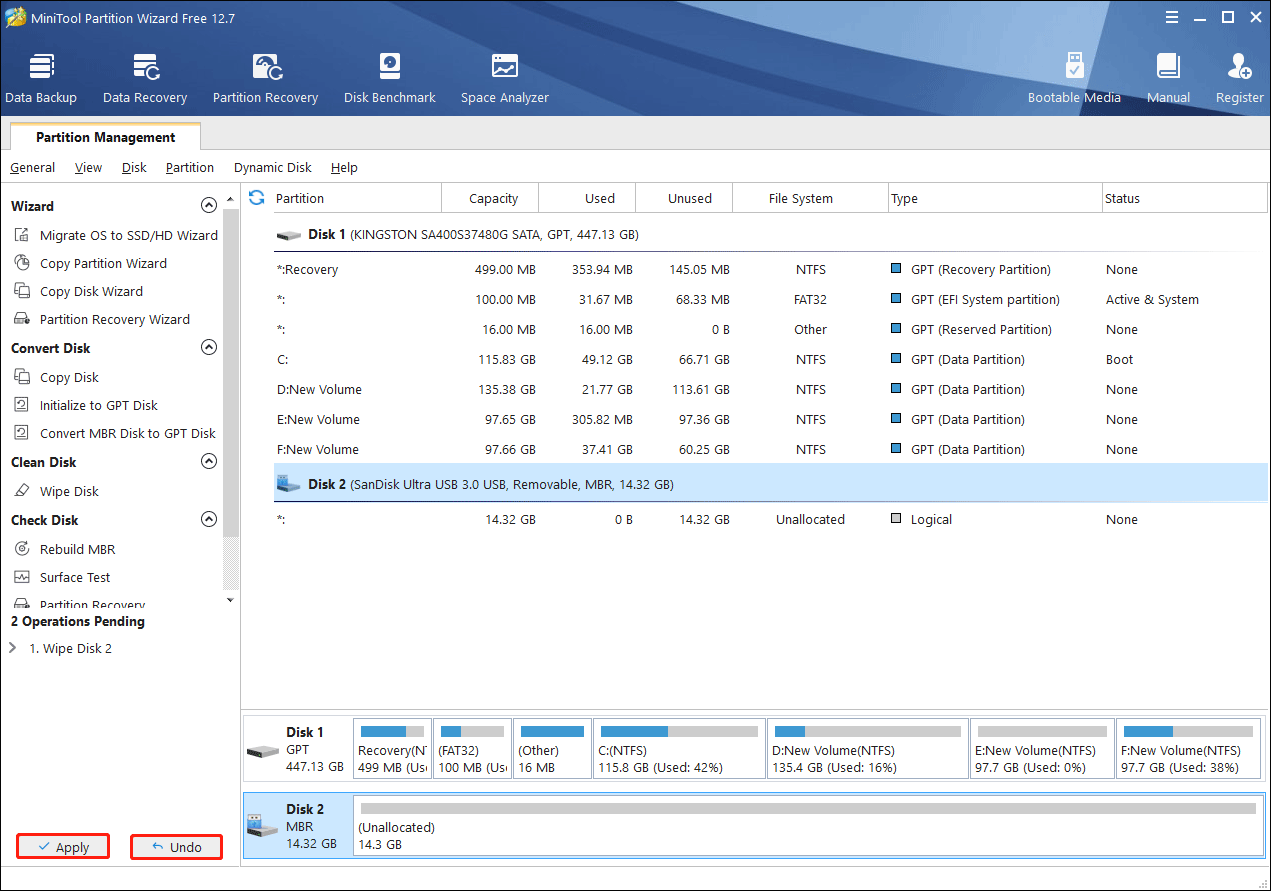The width and height of the screenshot is (1271, 891).
Task: Sort by the Status column header
Action: coord(1185,198)
